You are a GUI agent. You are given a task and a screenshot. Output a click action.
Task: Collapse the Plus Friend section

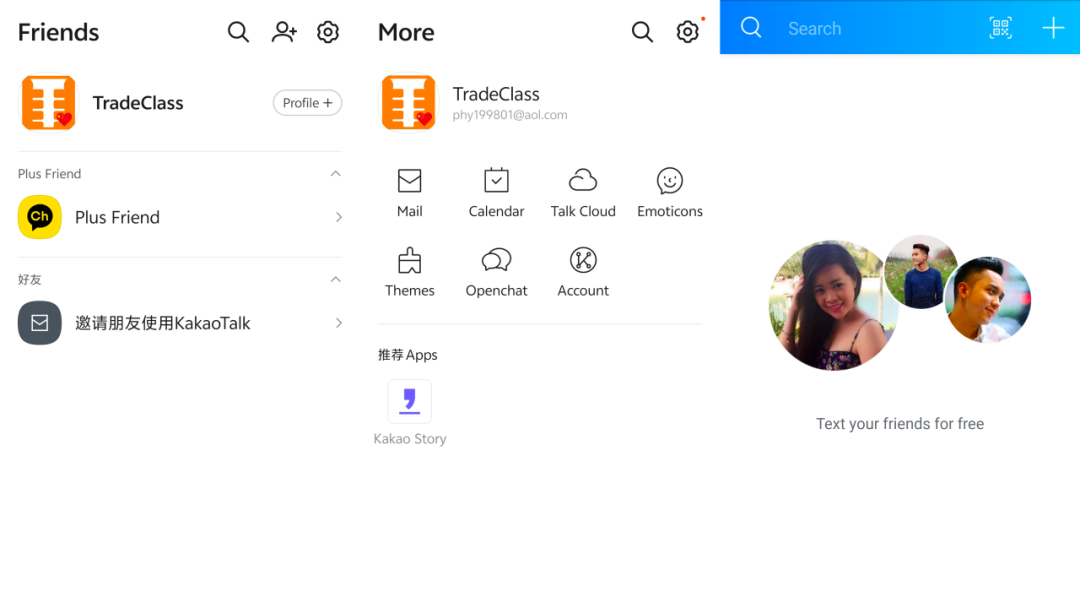pos(336,174)
